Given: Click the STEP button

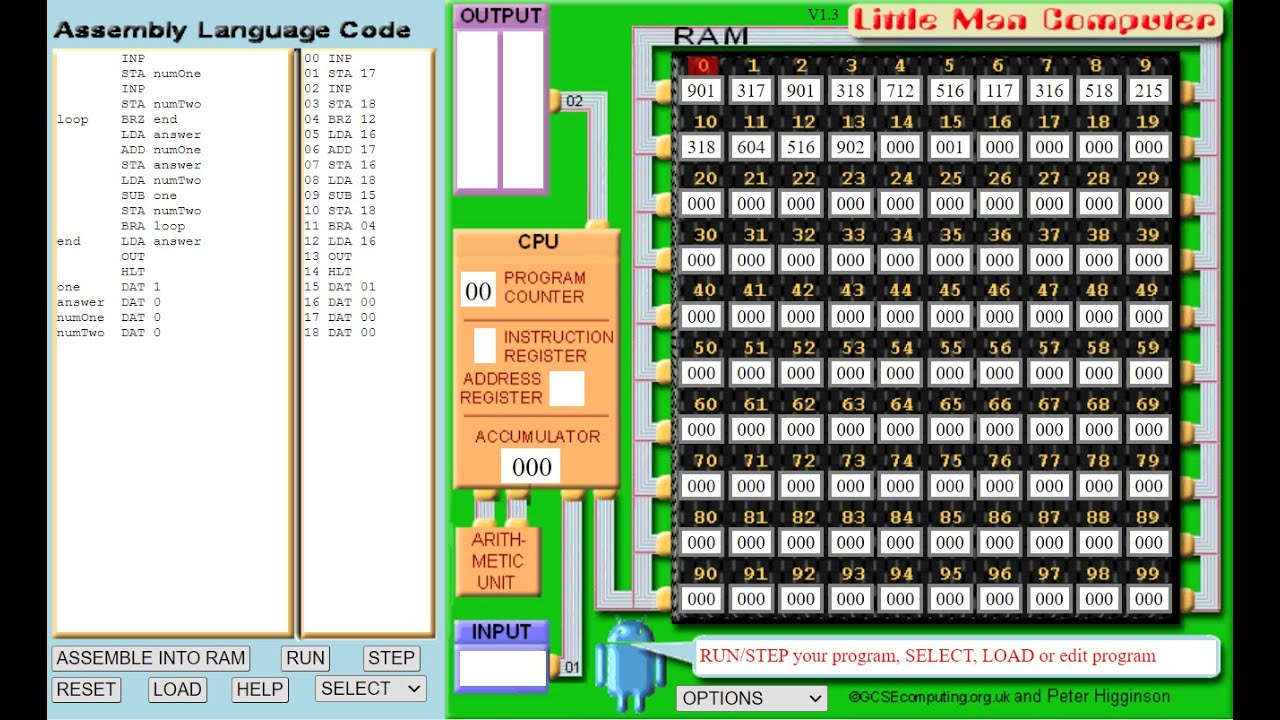Looking at the screenshot, I should coord(391,658).
